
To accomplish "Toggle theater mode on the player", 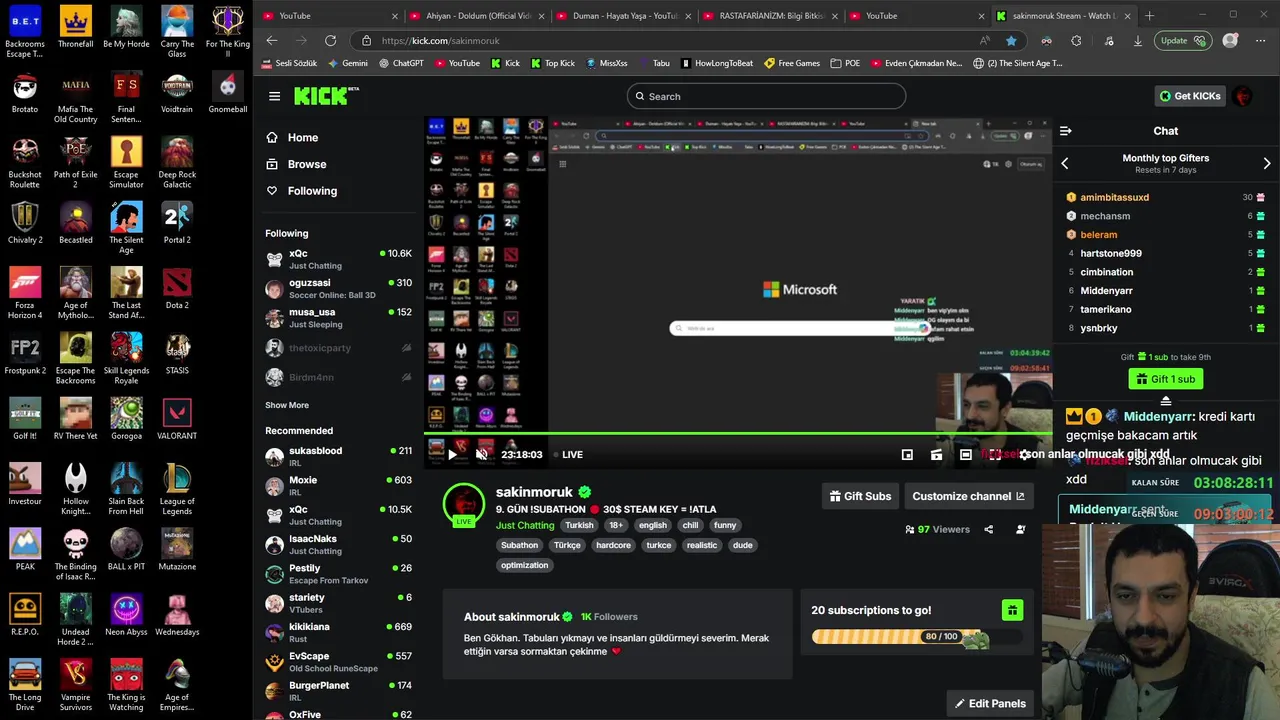I will [x=965, y=454].
